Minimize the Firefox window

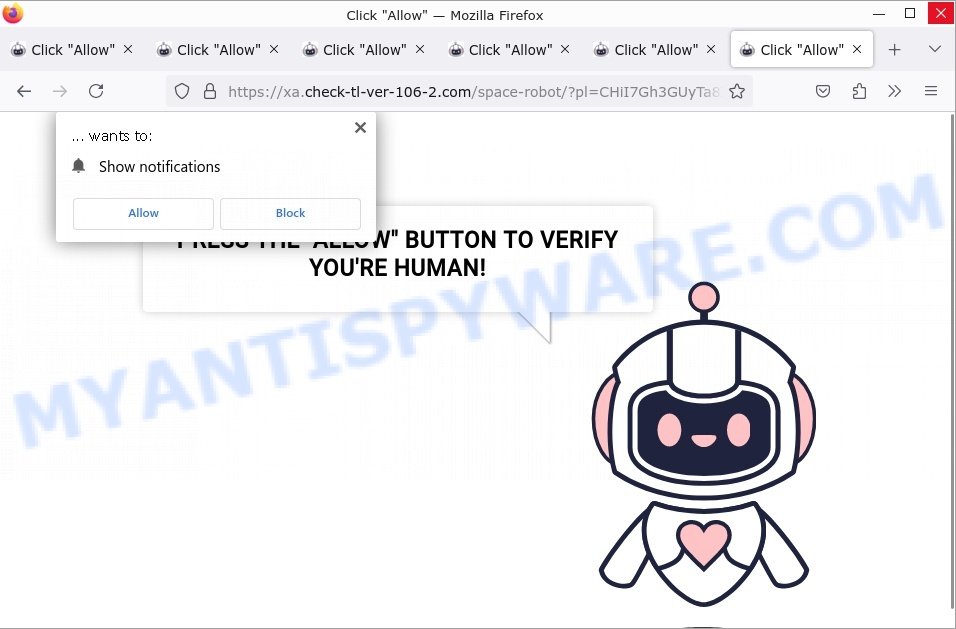click(x=879, y=13)
